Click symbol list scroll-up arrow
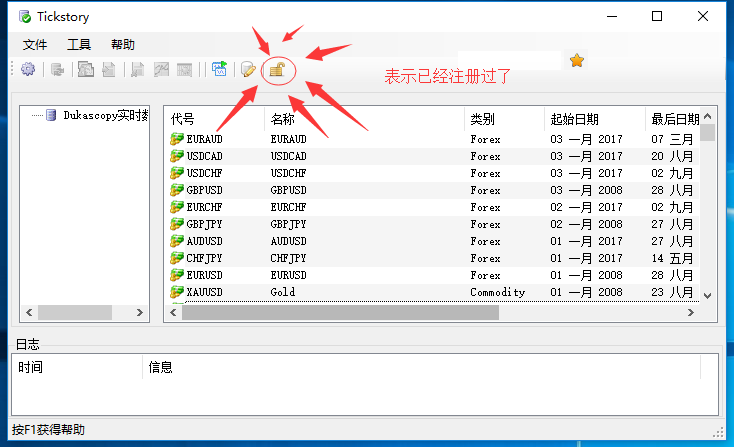Image resolution: width=734 pixels, height=447 pixels. click(708, 116)
